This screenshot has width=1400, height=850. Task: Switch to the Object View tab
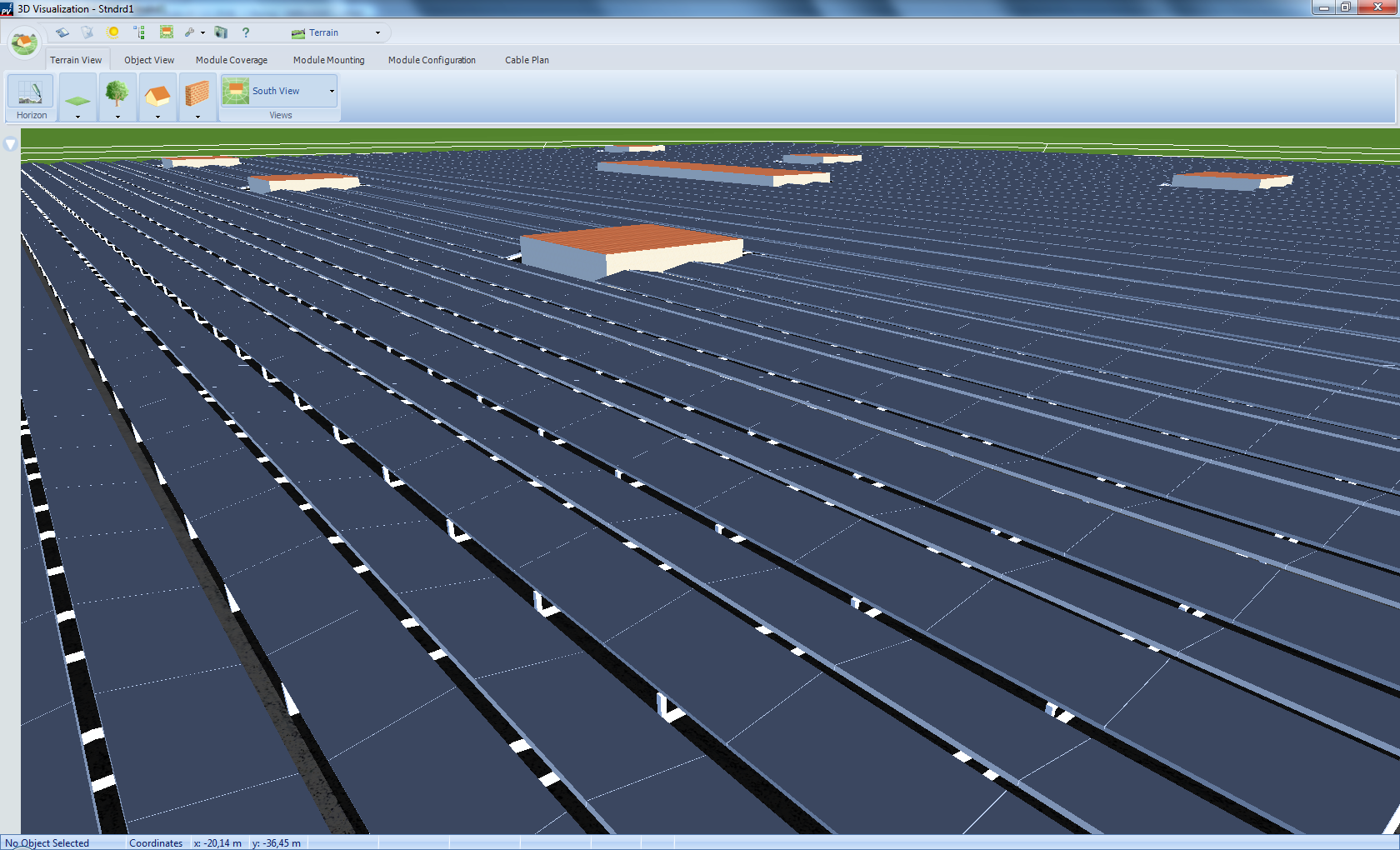click(x=149, y=60)
